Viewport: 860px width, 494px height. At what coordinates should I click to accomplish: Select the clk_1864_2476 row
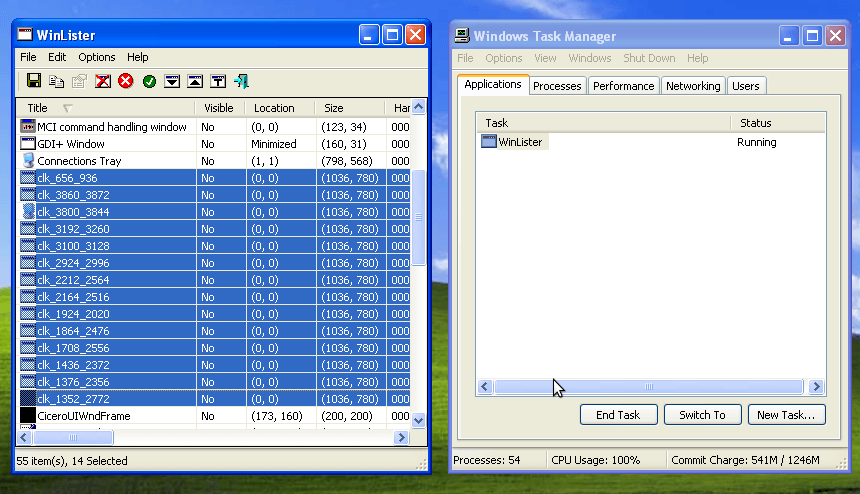(x=214, y=331)
